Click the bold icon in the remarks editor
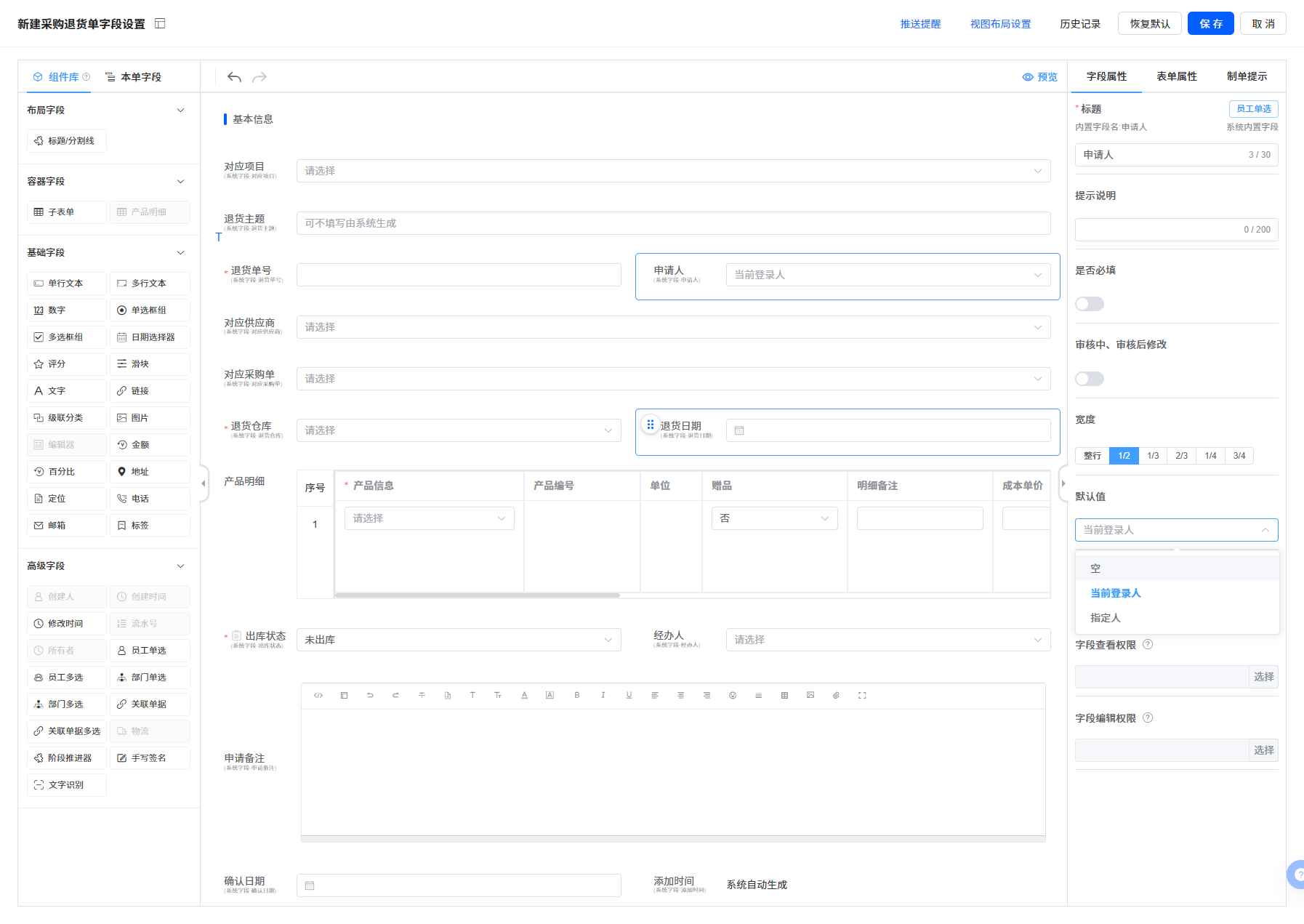Screen dimensions: 1304x924 coord(577,696)
